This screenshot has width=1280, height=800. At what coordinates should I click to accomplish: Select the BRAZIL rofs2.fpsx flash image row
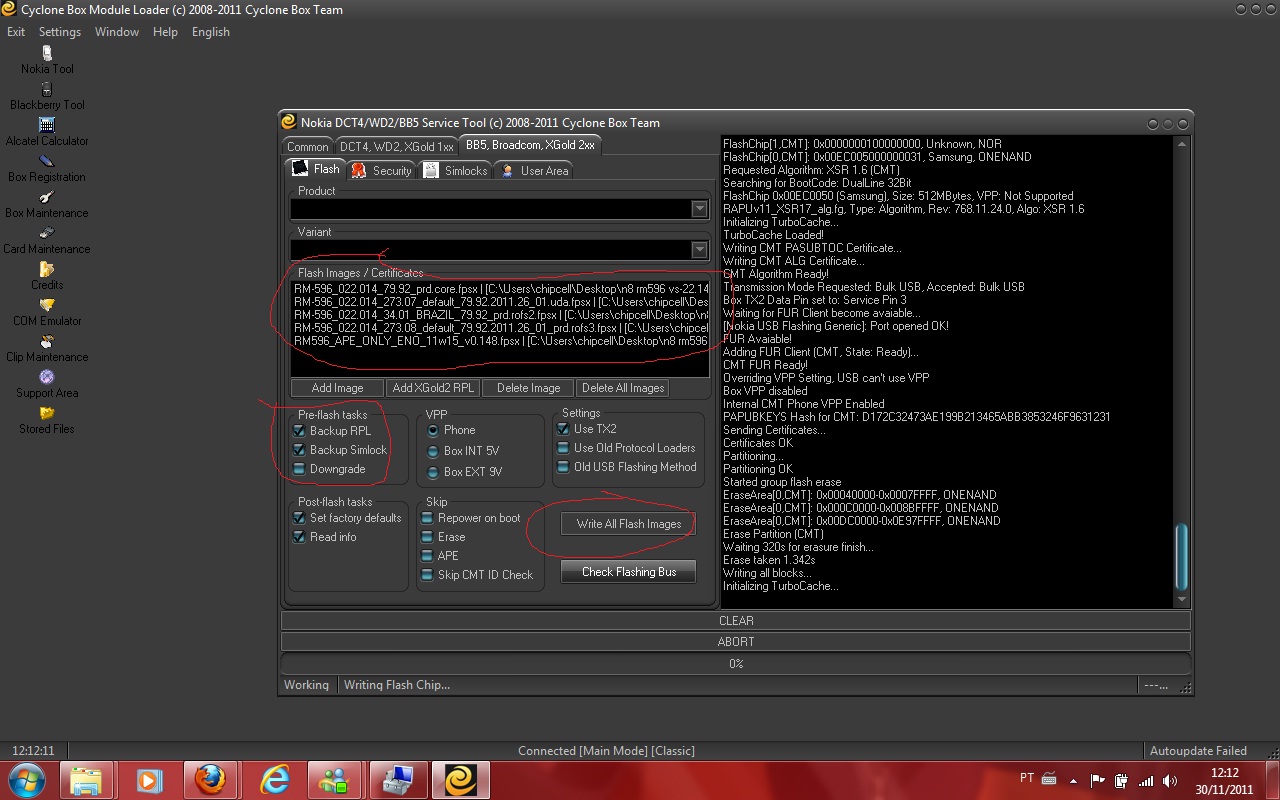pyautogui.click(x=501, y=314)
